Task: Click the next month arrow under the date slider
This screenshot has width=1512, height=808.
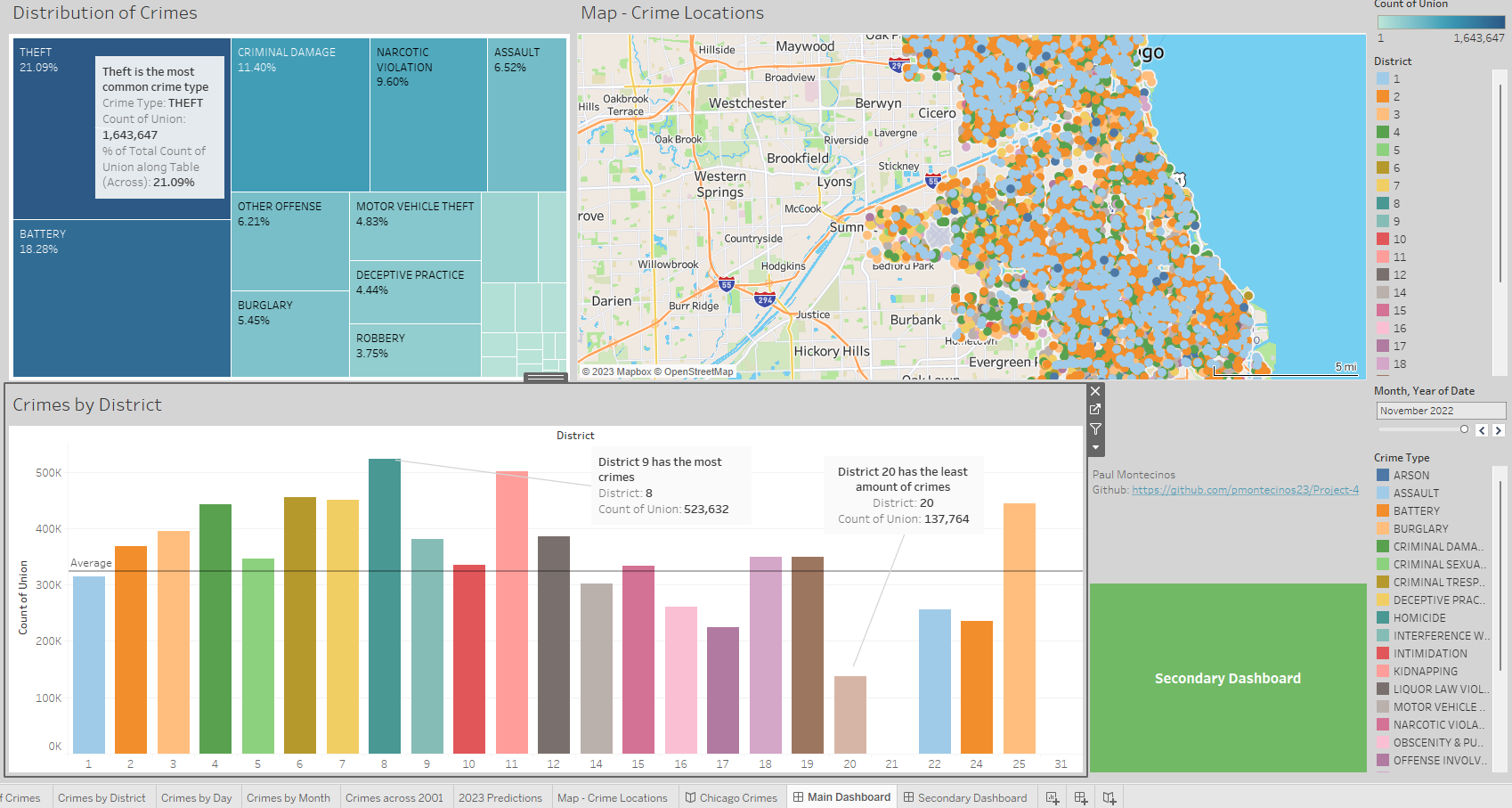Action: coord(1499,429)
